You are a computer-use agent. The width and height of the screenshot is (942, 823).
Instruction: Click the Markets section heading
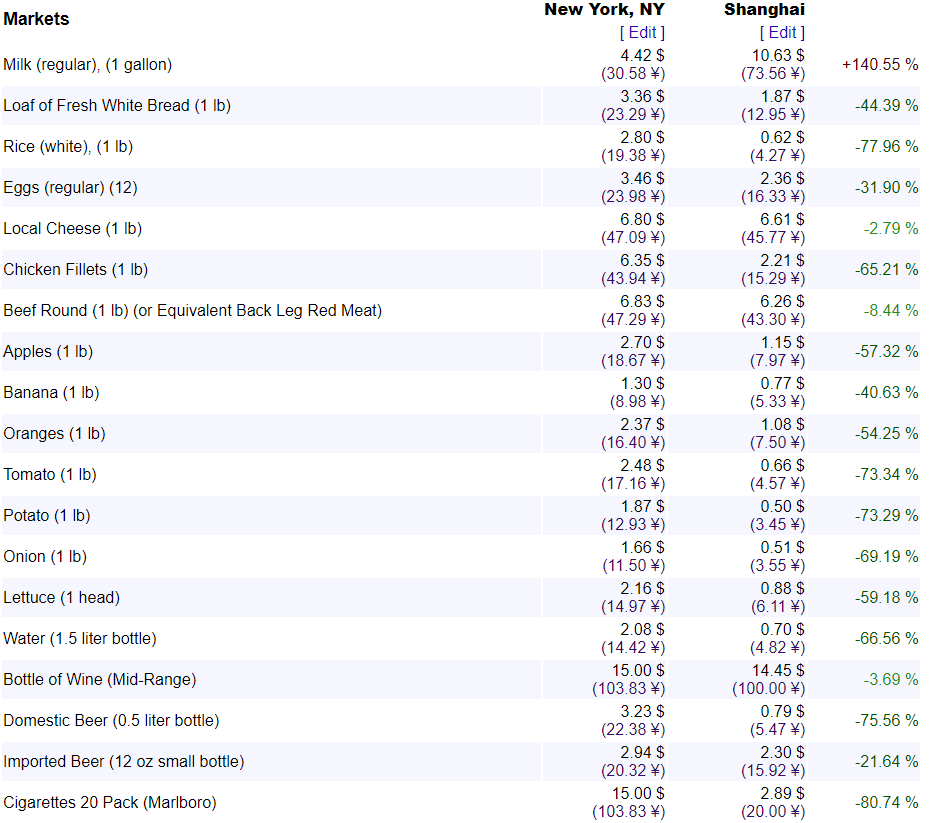(x=37, y=19)
